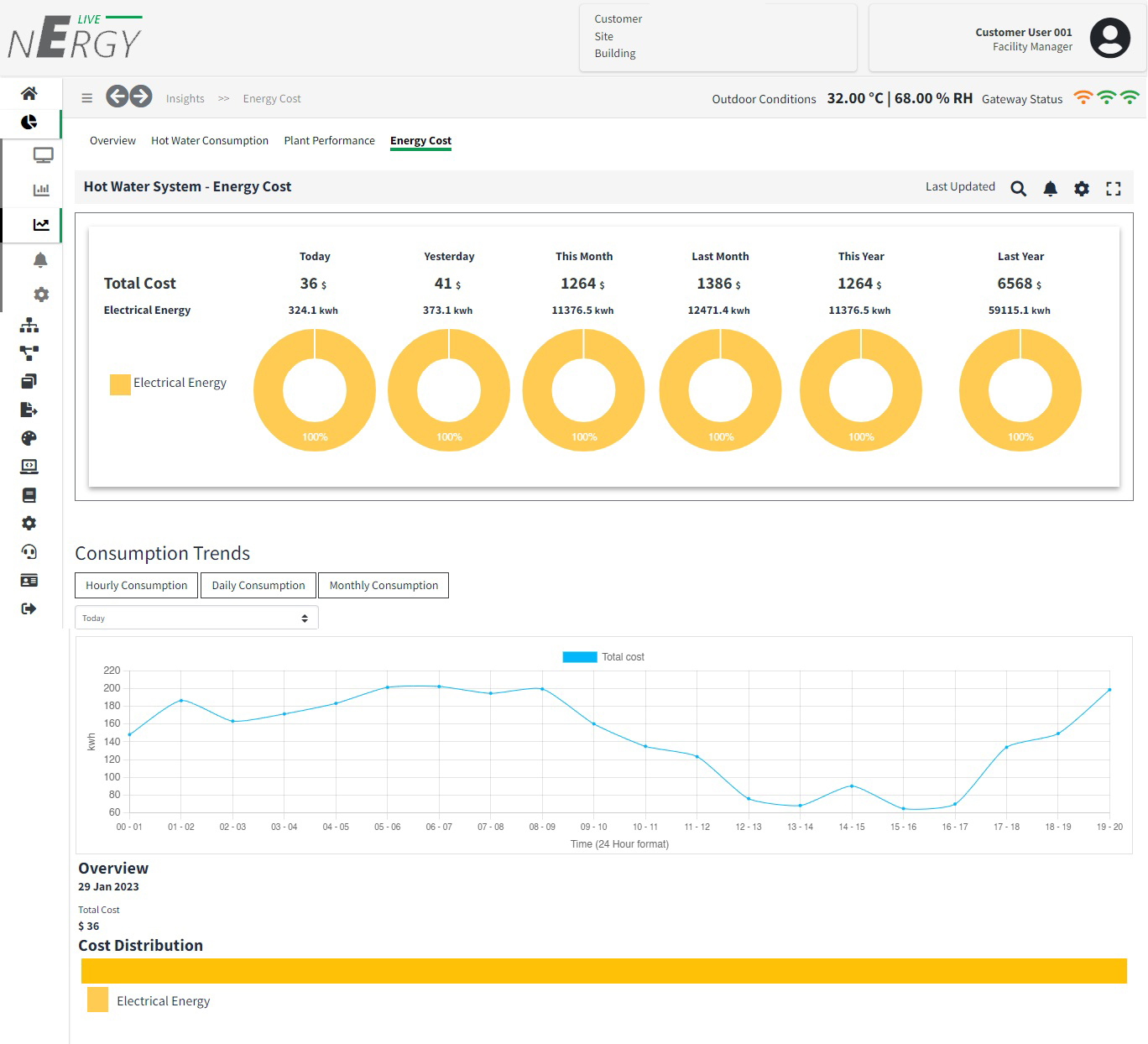Open the pie chart insights icon
This screenshot has width=1148, height=1044.
pos(29,123)
